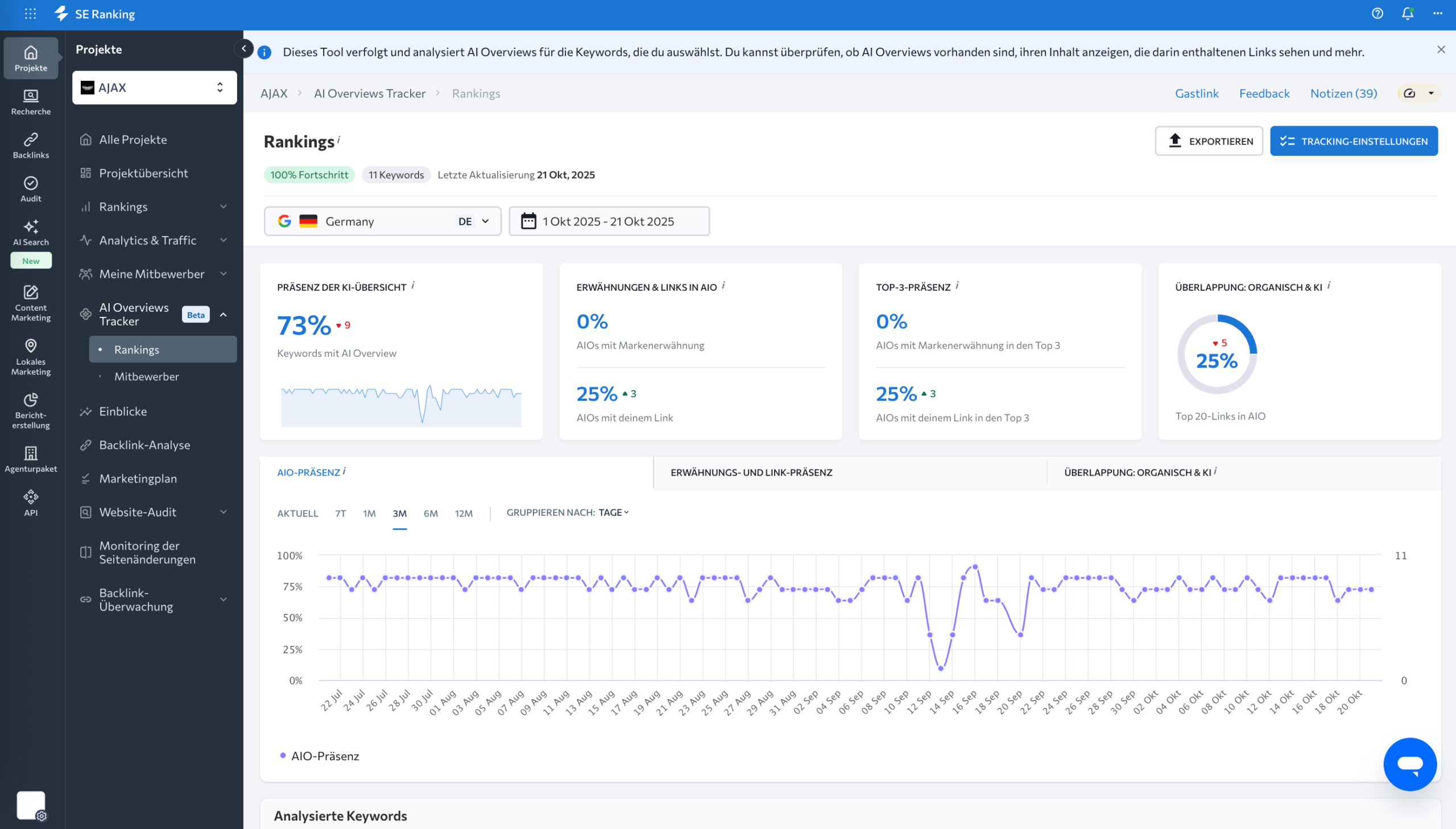Open the Gastlink link

point(1197,93)
